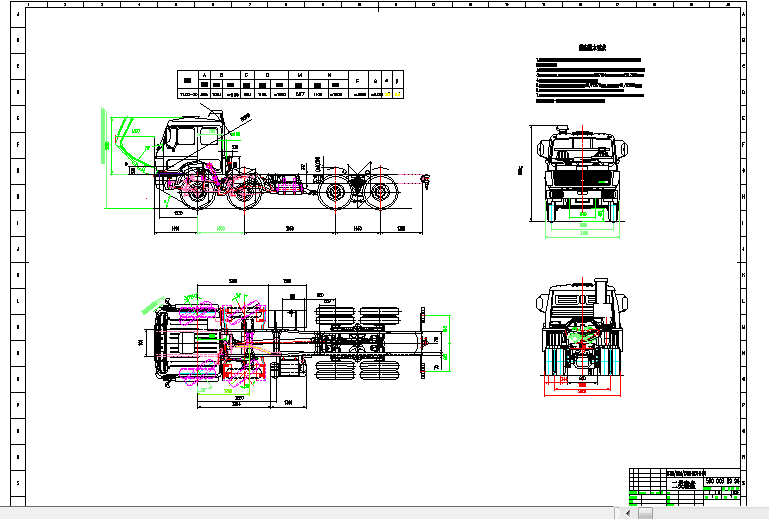This screenshot has height=519, width=769.
Task: Click the dimension parameter table
Action: (290, 84)
